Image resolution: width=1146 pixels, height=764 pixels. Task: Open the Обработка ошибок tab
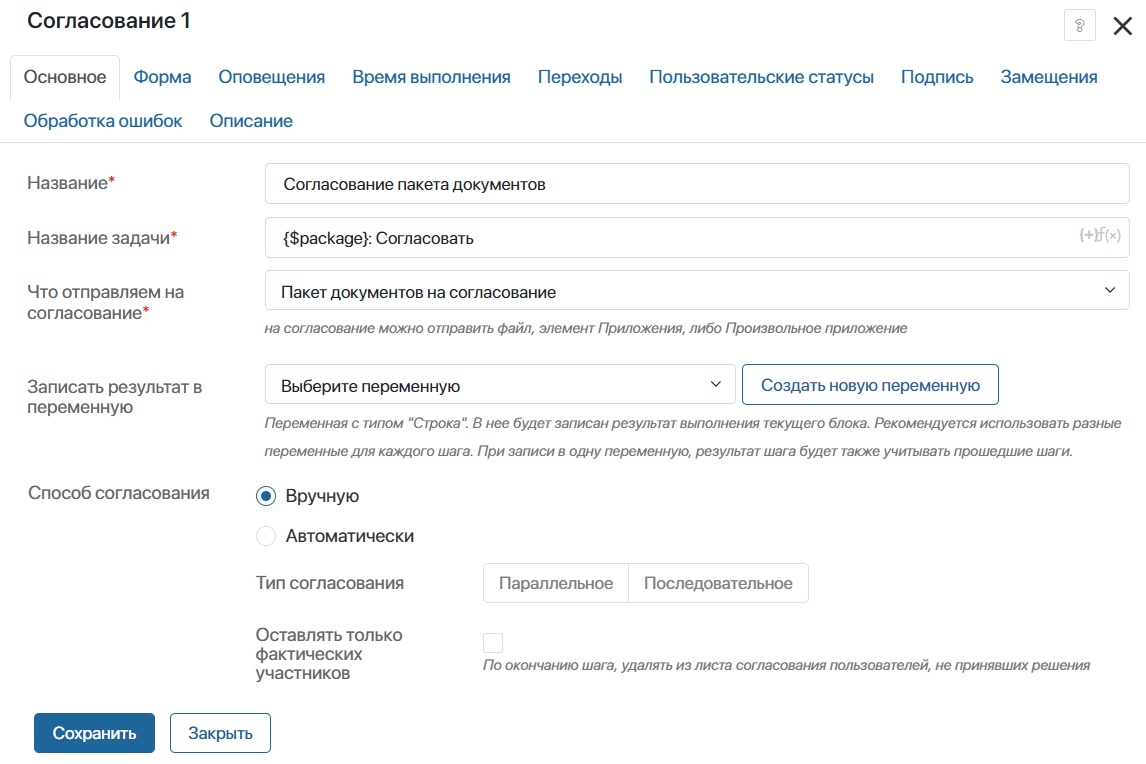(103, 121)
